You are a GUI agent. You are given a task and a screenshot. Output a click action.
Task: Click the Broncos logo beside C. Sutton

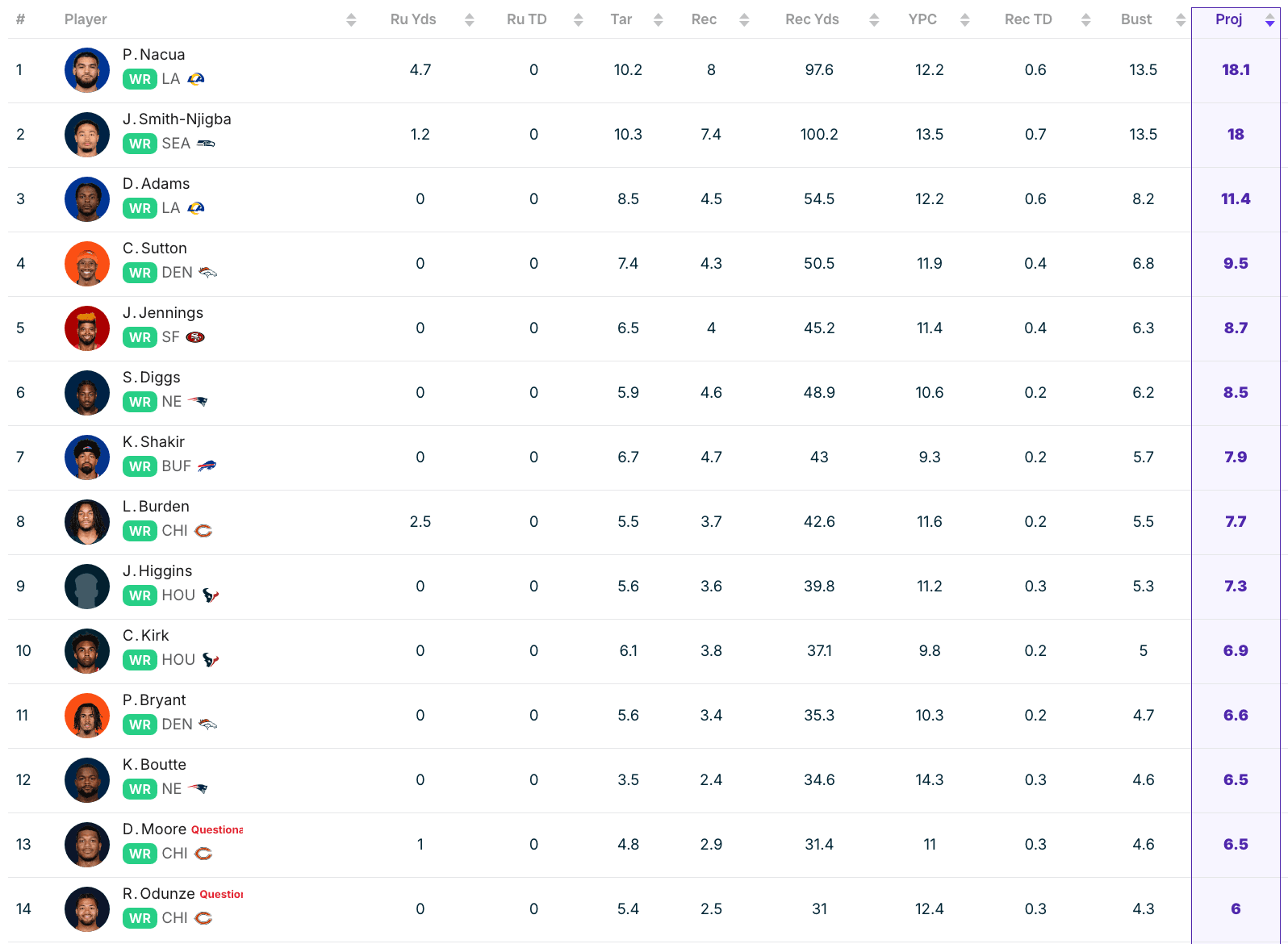pyautogui.click(x=208, y=273)
